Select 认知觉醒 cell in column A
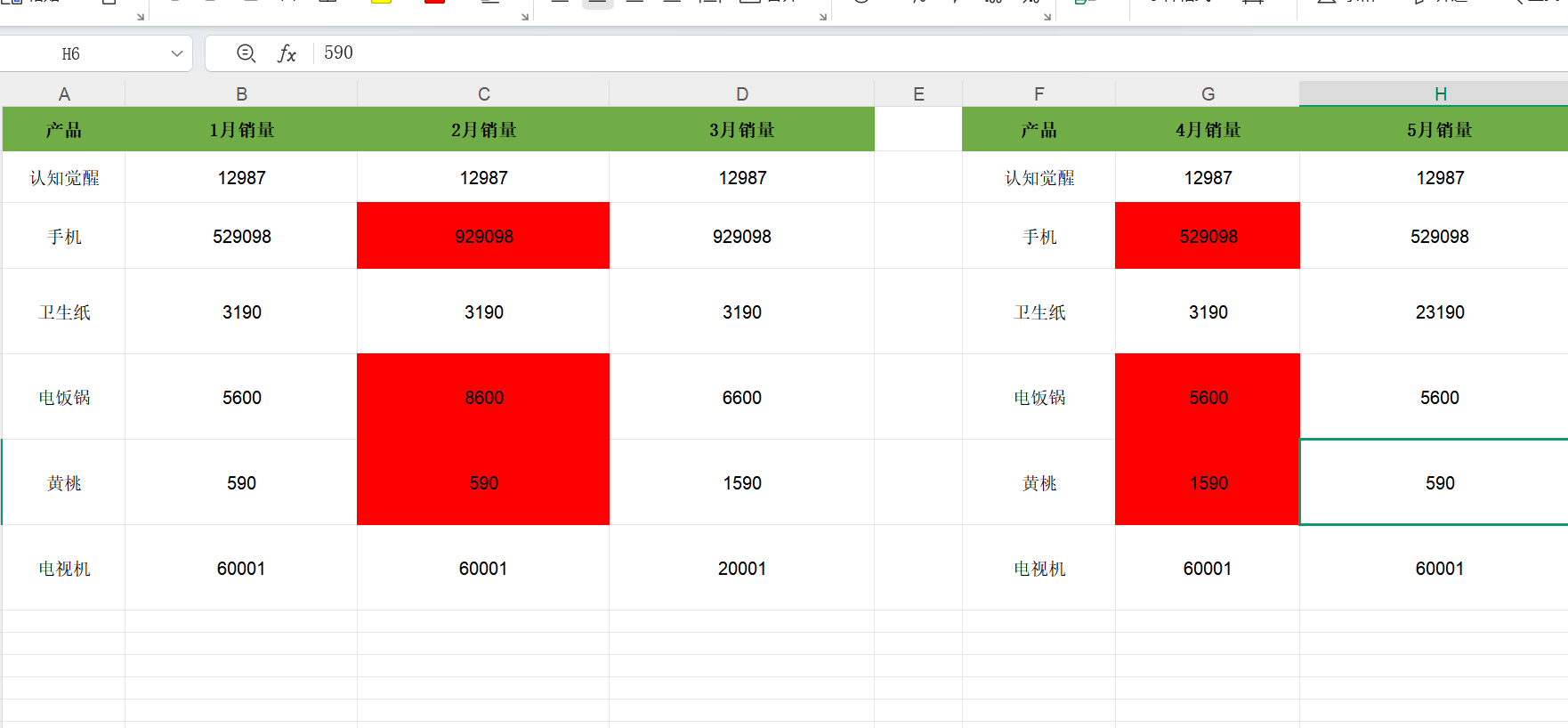Image resolution: width=1568 pixels, height=728 pixels. click(x=64, y=177)
